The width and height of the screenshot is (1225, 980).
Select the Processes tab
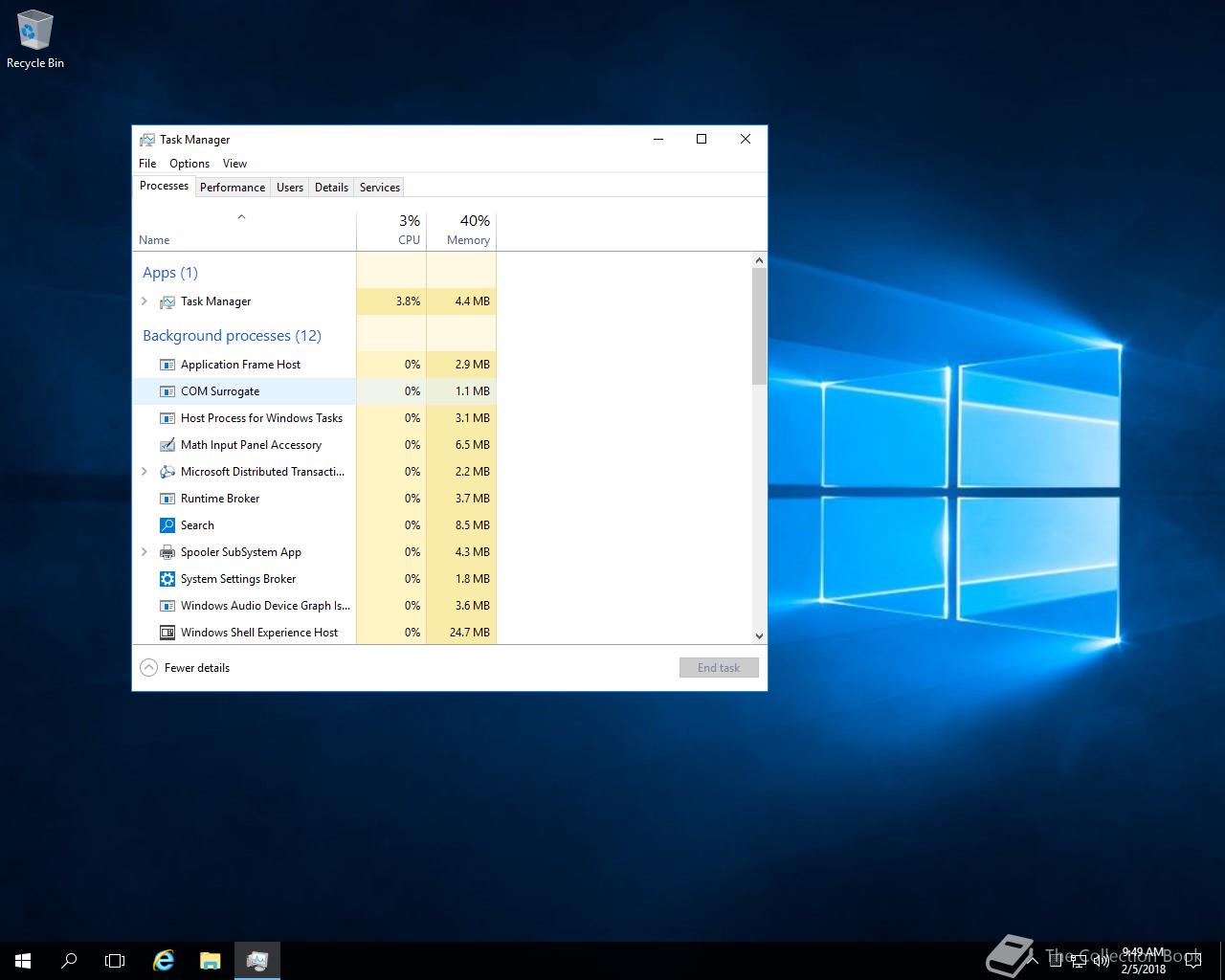[x=164, y=186]
